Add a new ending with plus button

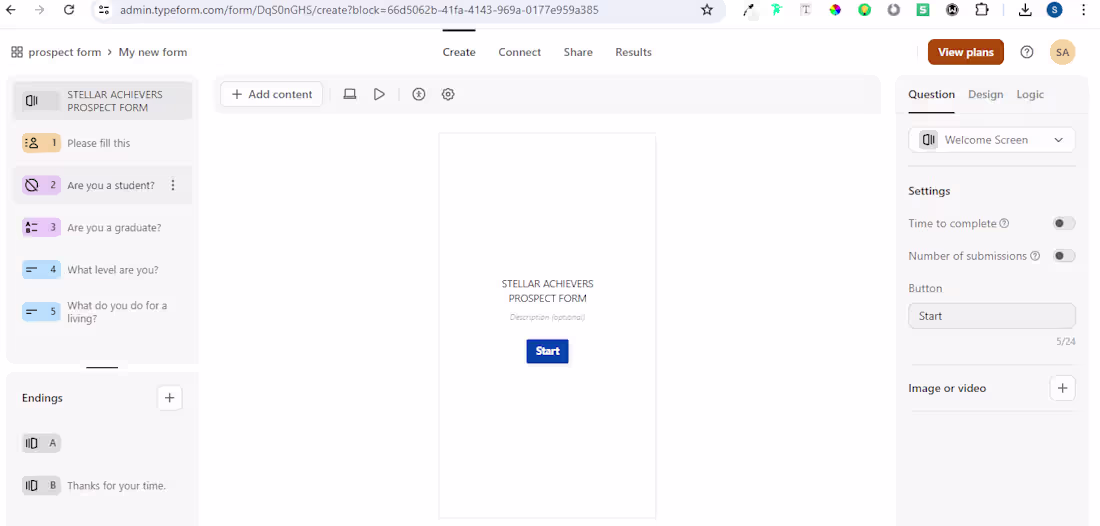coord(169,398)
